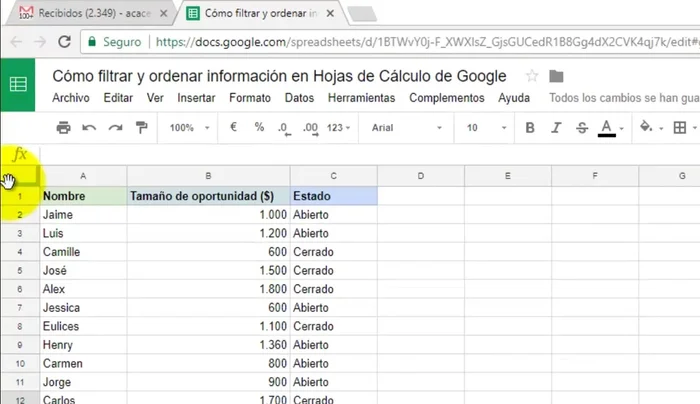Select column A header

[x=83, y=176]
